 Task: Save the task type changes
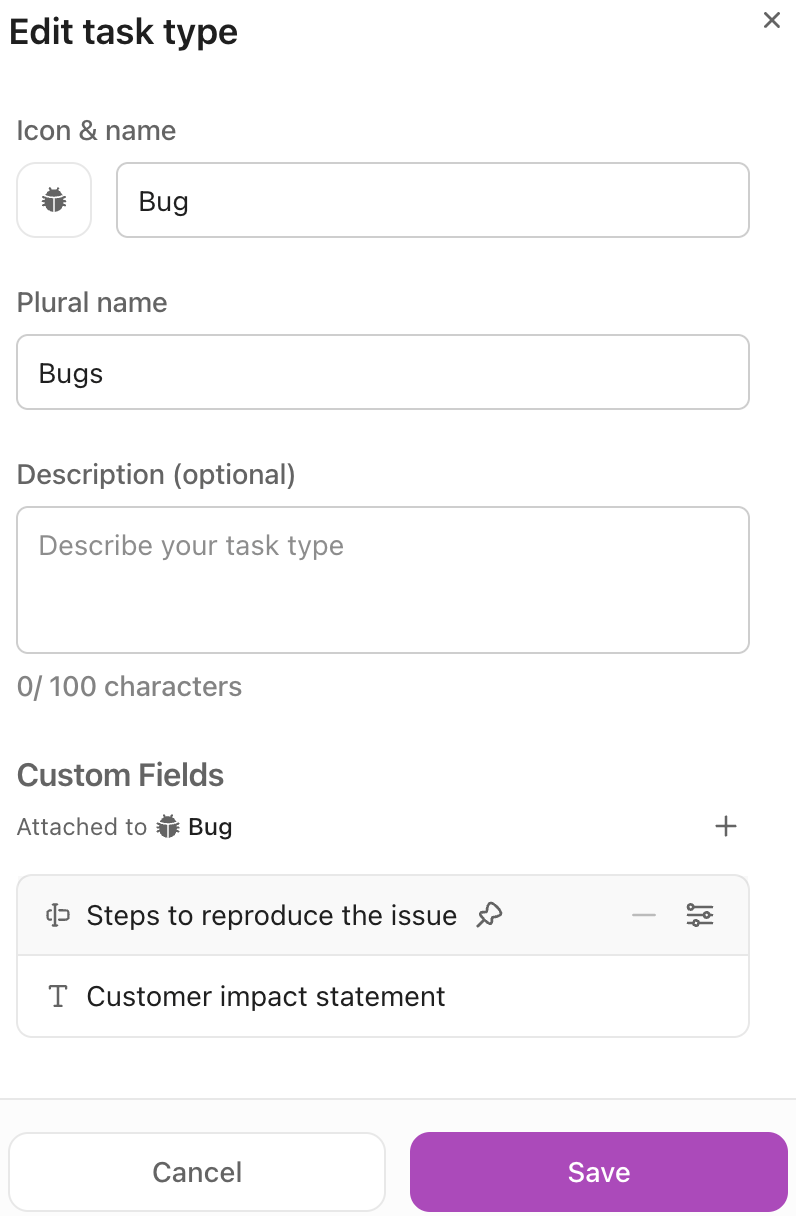[598, 1171]
